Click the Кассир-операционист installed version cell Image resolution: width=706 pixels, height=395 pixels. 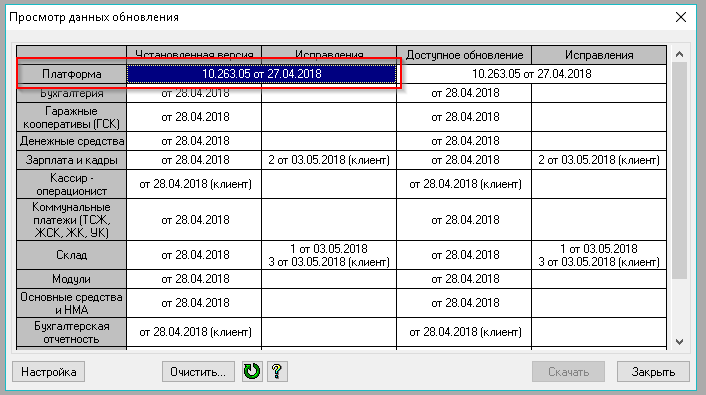195,184
